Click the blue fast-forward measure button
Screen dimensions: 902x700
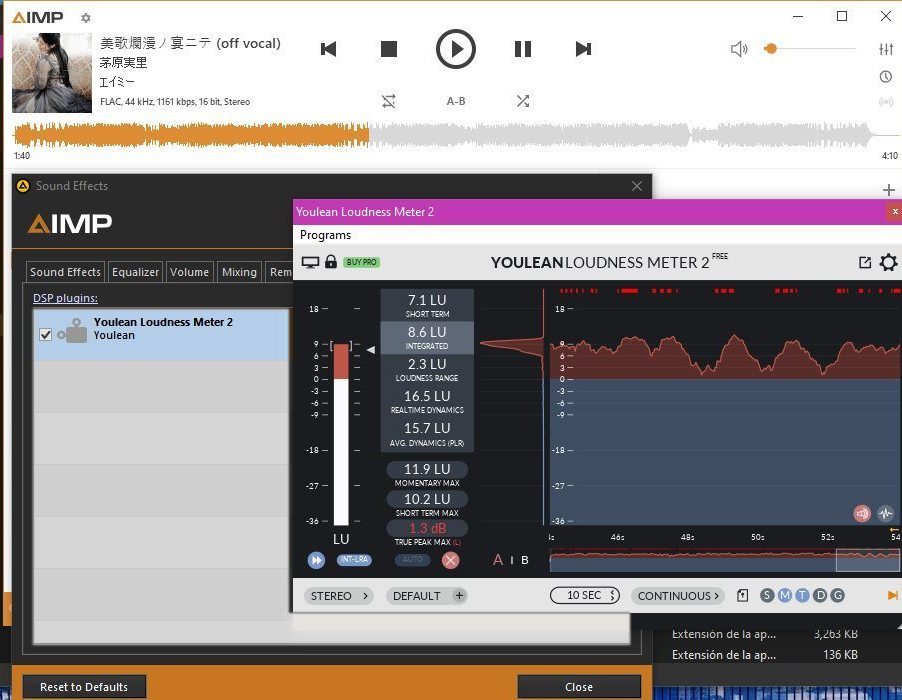point(316,560)
